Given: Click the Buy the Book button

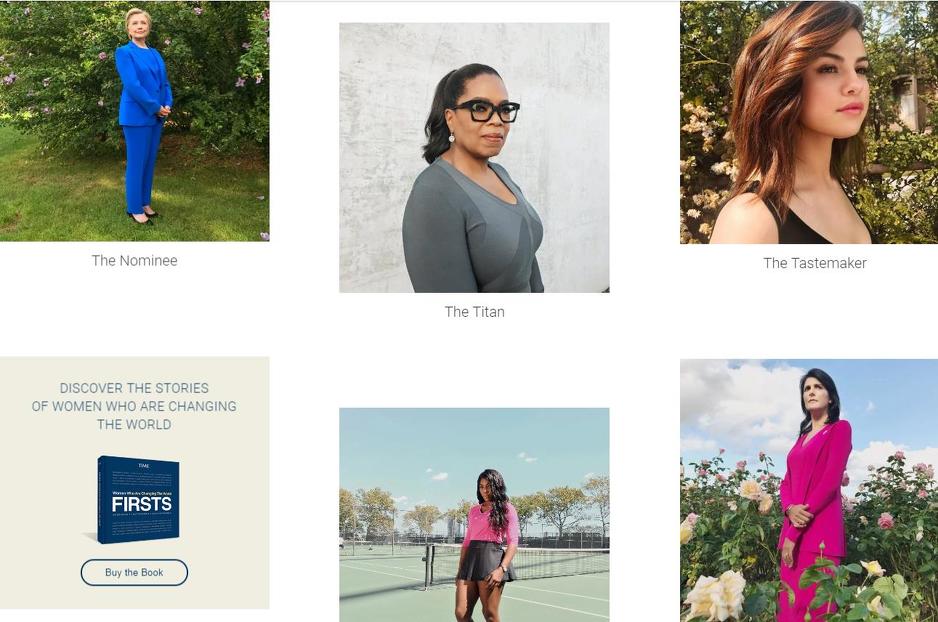Looking at the screenshot, I should pyautogui.click(x=135, y=572).
